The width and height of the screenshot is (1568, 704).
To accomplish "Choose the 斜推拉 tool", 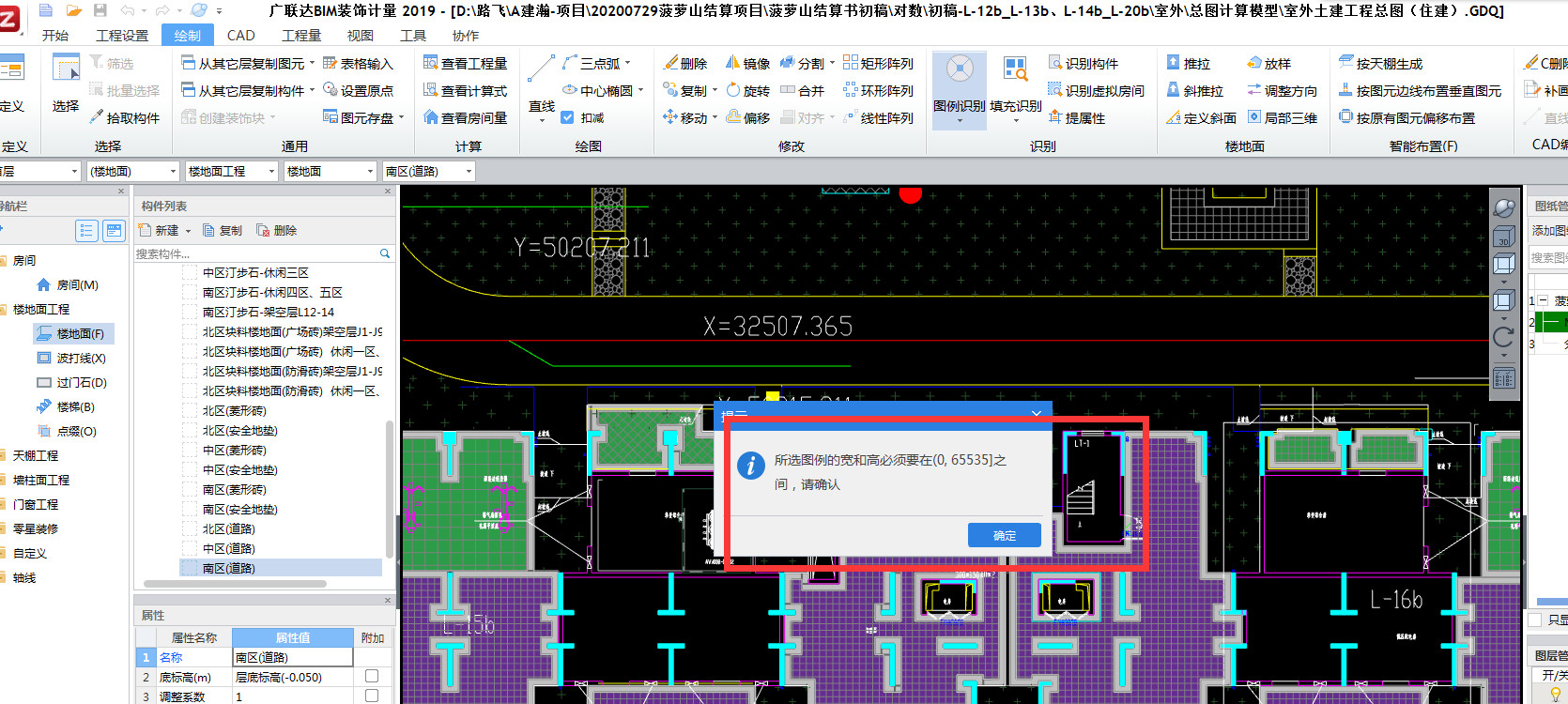I will 1194,90.
